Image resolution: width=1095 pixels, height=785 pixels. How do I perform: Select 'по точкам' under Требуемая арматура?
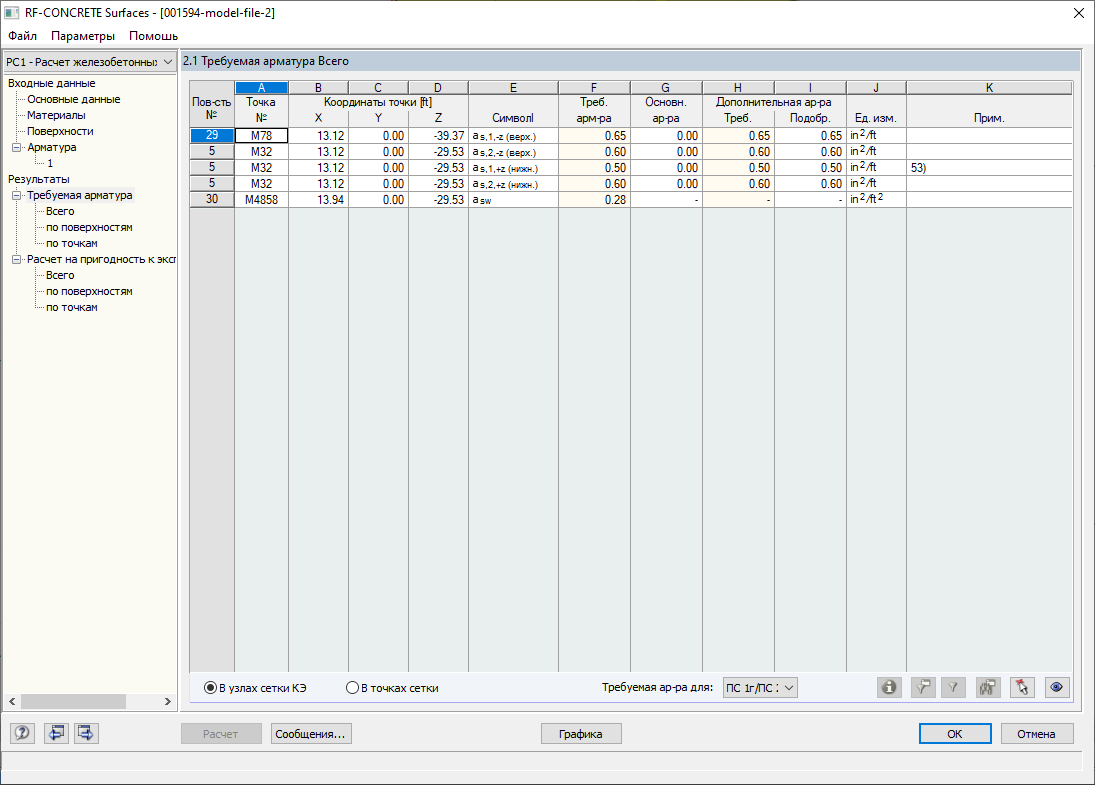tap(71, 243)
